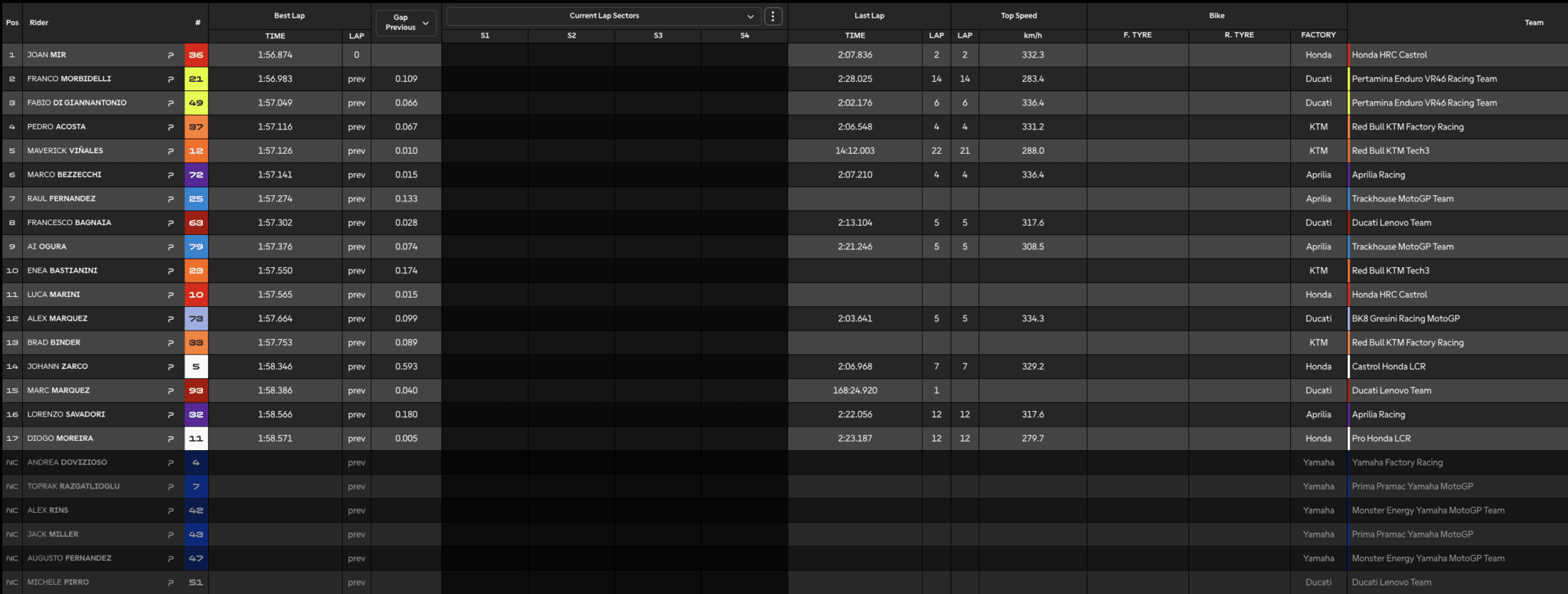
Task: Select rider name FRANCESCO BAGNAIA
Action: click(69, 223)
